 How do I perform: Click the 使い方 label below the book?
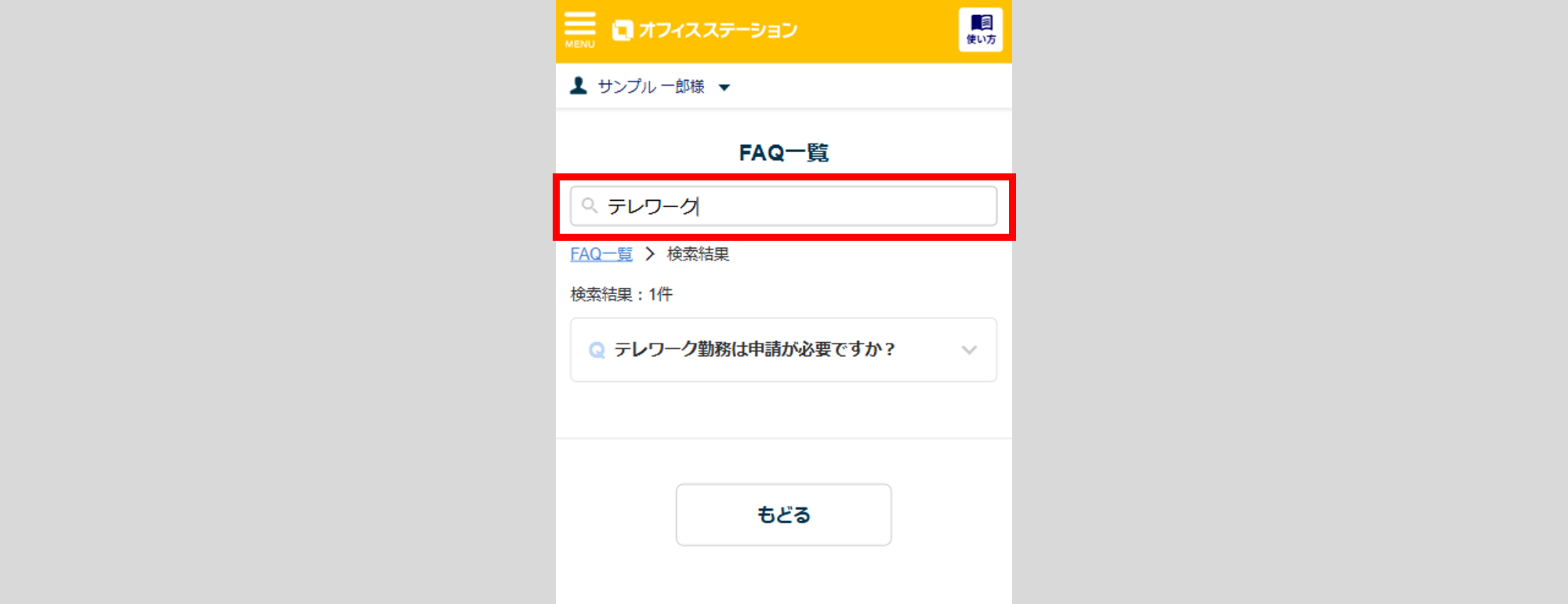(x=981, y=39)
